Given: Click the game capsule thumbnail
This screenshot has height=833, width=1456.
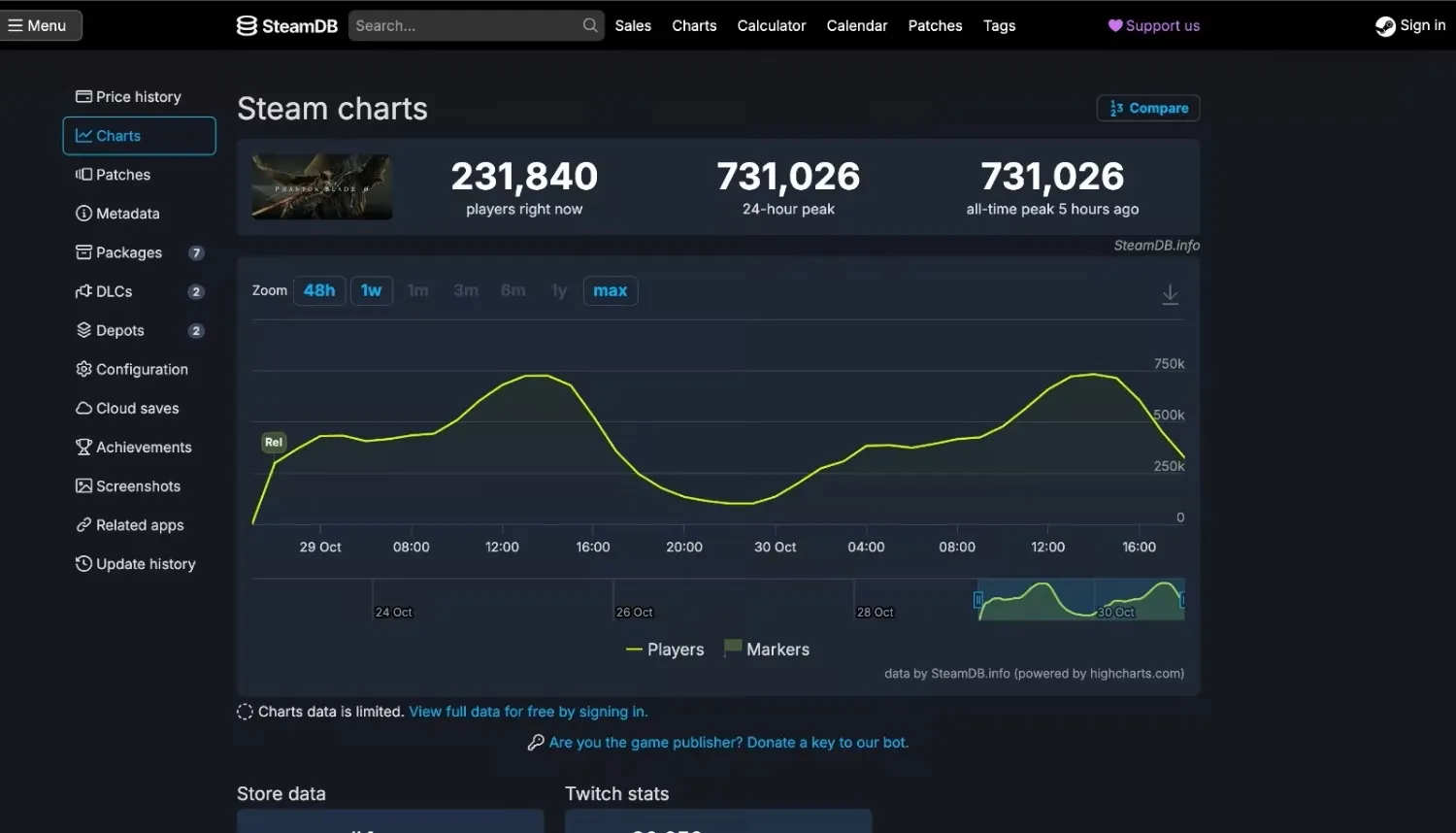Looking at the screenshot, I should click(x=322, y=186).
